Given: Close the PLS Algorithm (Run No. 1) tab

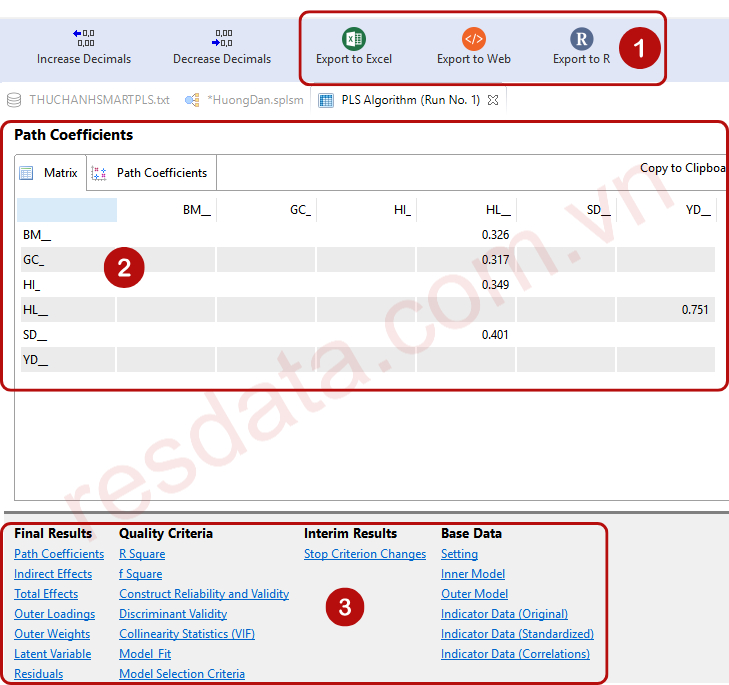Looking at the screenshot, I should click(x=493, y=100).
